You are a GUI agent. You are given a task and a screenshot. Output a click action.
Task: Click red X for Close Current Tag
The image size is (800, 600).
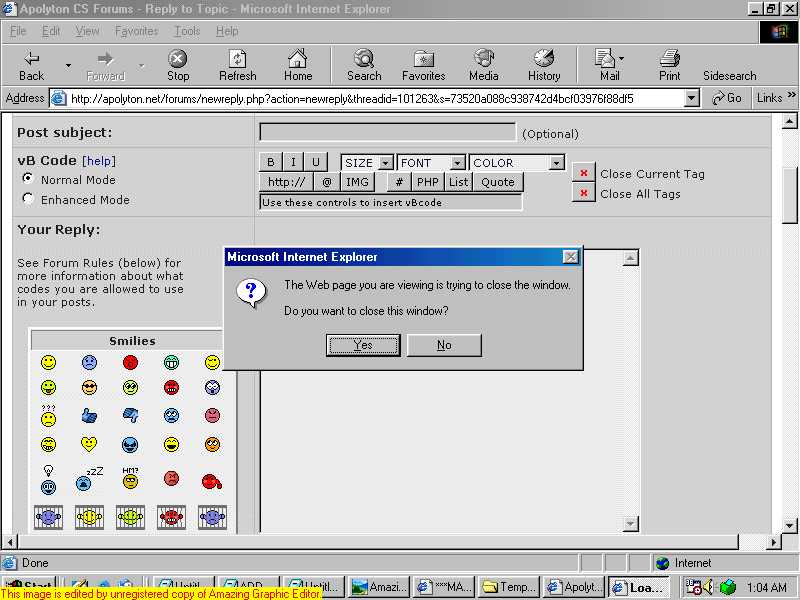click(x=584, y=173)
